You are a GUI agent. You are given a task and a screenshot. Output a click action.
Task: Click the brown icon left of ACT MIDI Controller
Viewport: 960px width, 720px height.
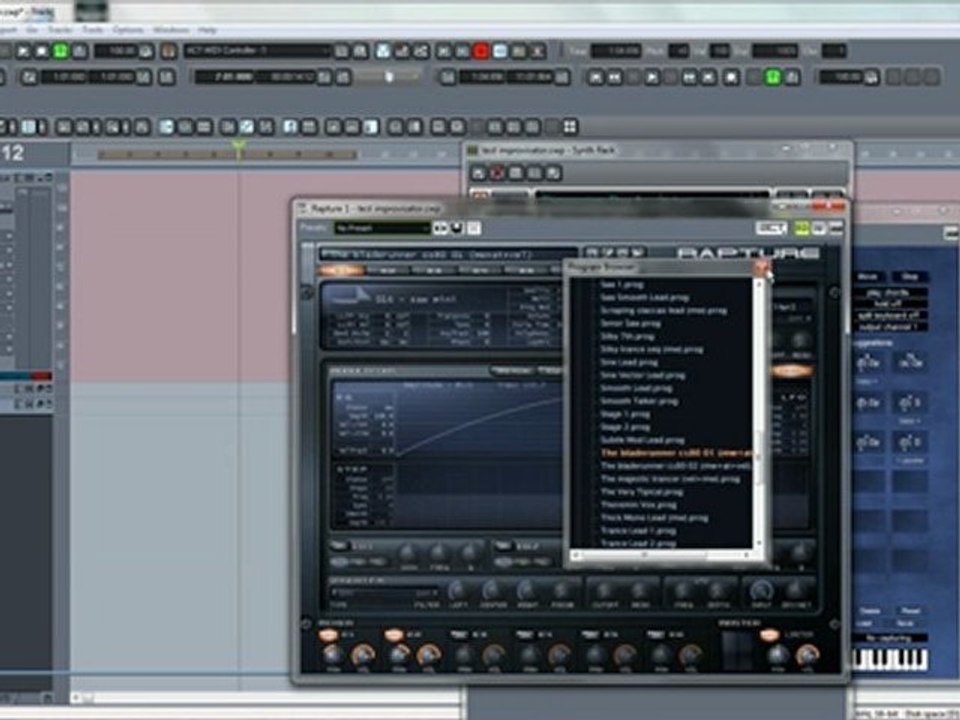click(170, 51)
